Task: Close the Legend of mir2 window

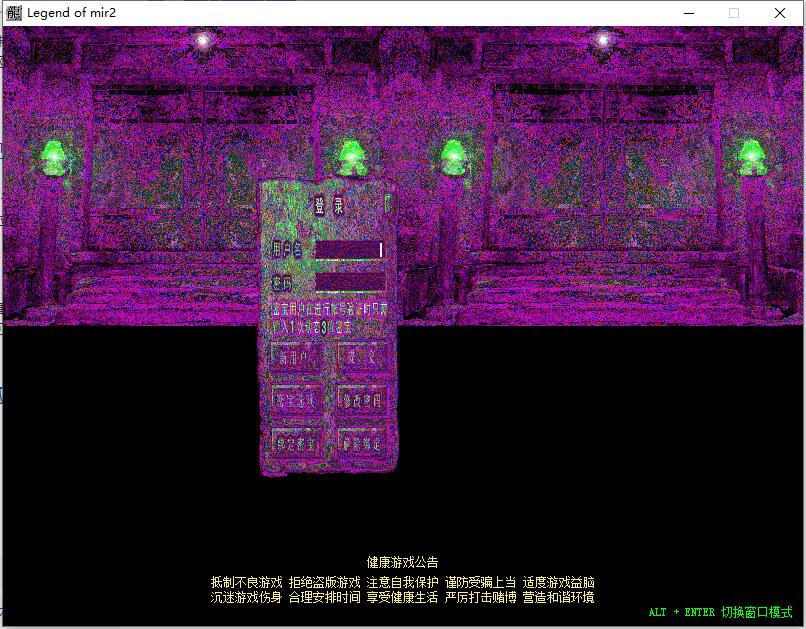Action: [780, 13]
